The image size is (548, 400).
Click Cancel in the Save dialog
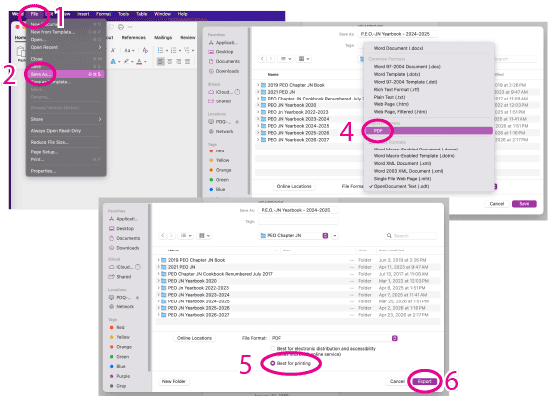click(497, 204)
